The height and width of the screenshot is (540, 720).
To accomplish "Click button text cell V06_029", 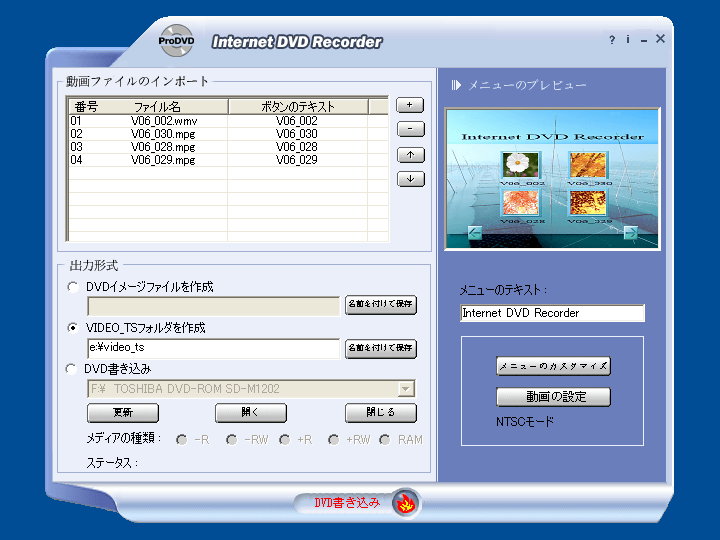I will pyautogui.click(x=297, y=160).
